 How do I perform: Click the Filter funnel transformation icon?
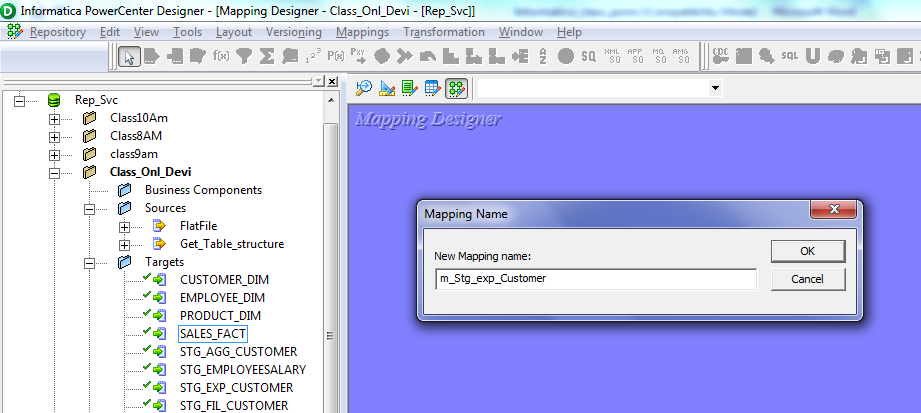(244, 56)
